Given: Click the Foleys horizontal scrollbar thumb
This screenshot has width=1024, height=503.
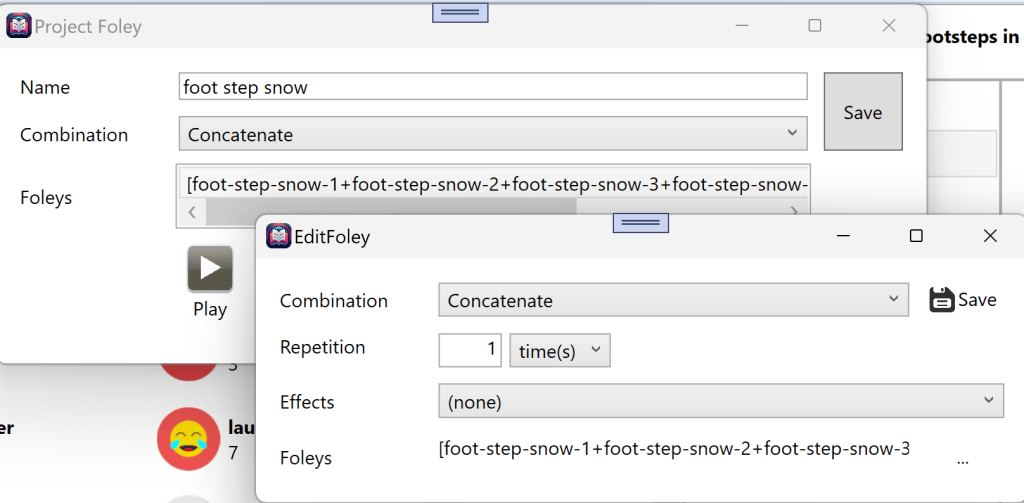Looking at the screenshot, I should 390,210.
